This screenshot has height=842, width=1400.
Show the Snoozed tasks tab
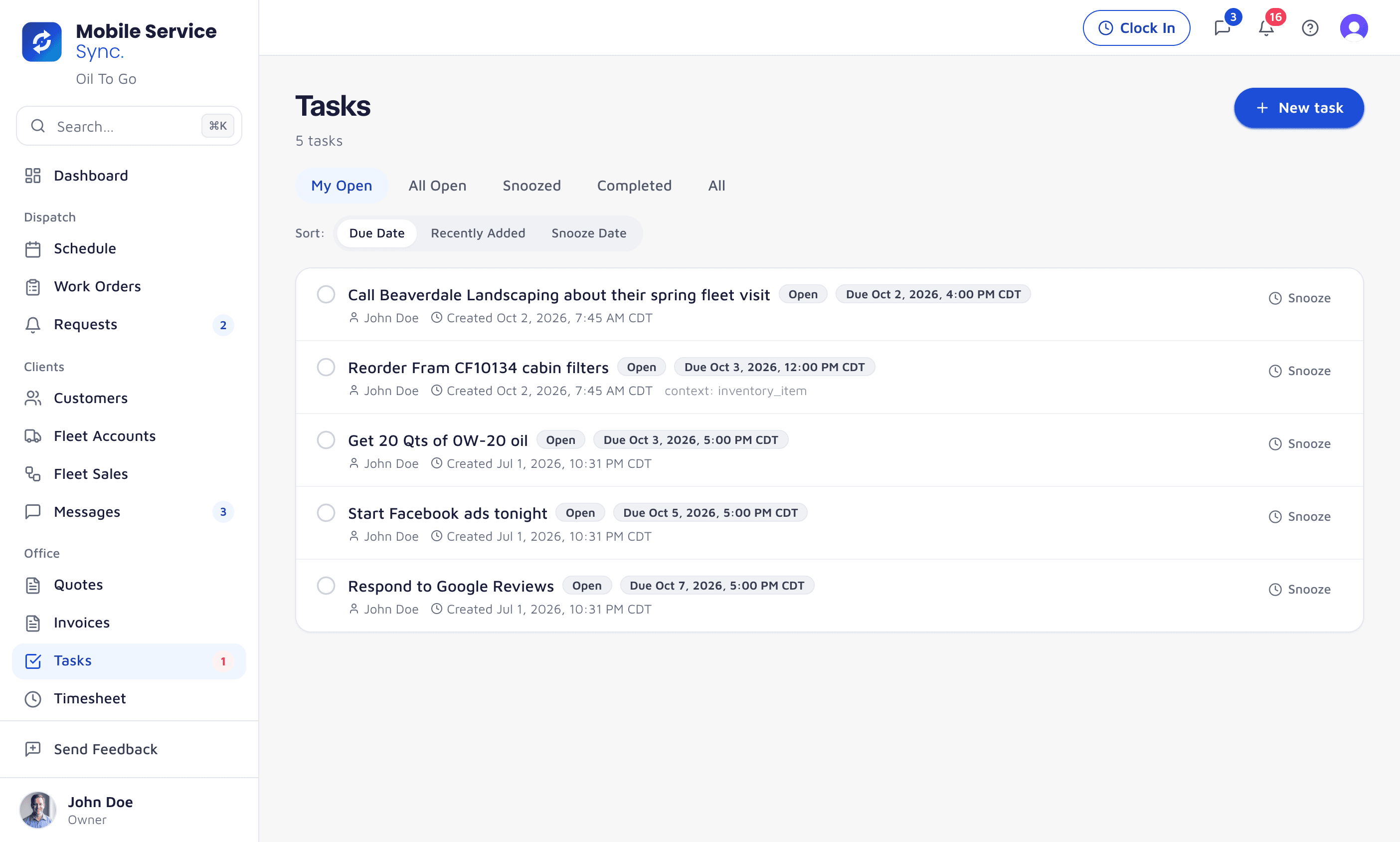tap(531, 186)
